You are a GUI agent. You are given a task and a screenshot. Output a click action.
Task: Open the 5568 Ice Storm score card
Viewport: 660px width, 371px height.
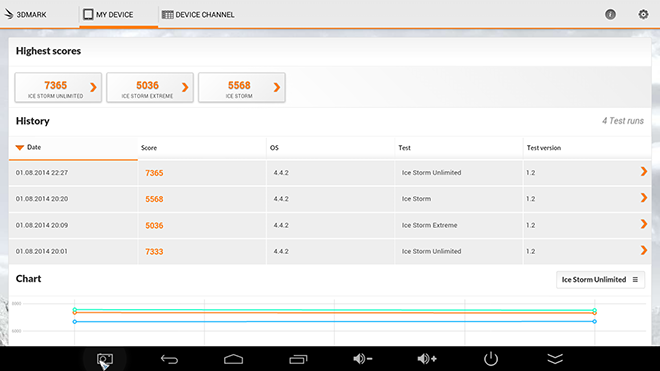pyautogui.click(x=242, y=88)
